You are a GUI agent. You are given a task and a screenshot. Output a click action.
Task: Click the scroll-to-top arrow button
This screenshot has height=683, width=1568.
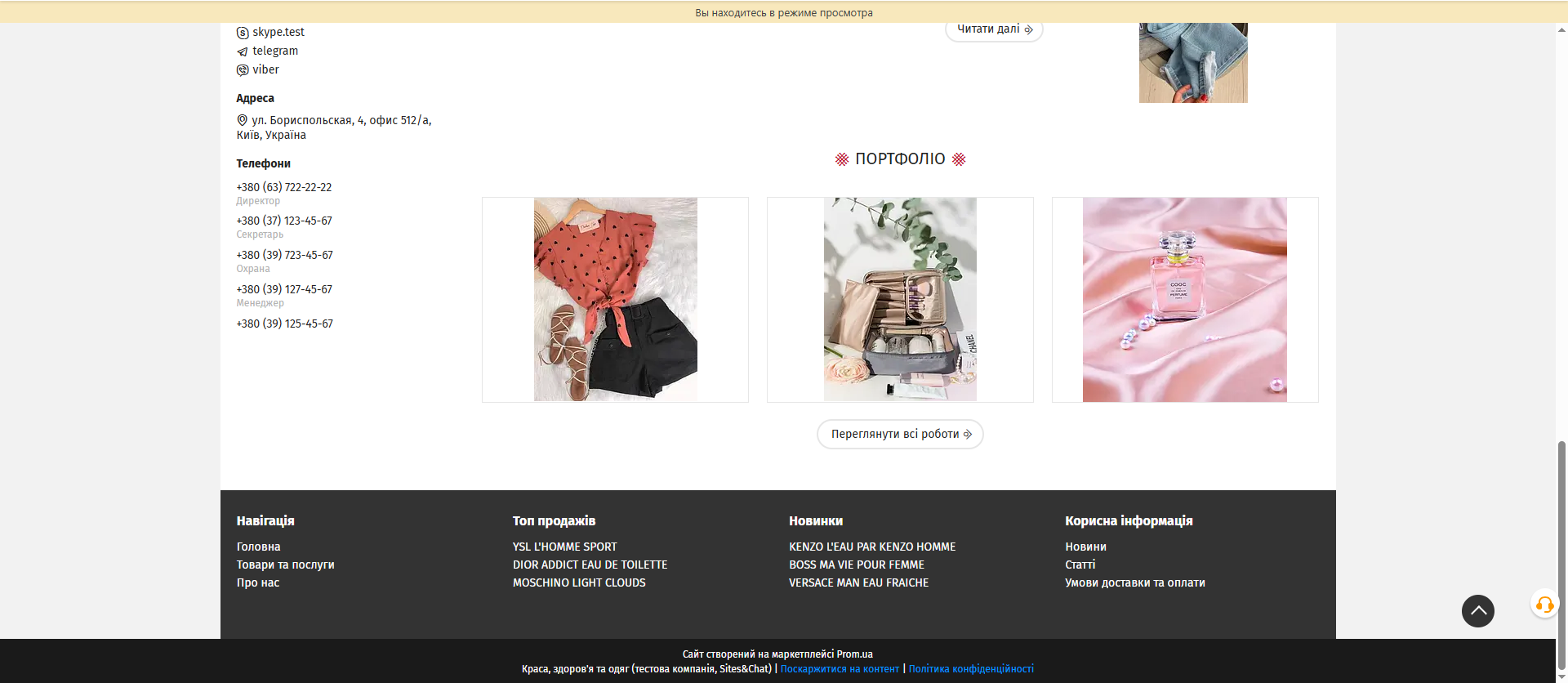coord(1477,611)
